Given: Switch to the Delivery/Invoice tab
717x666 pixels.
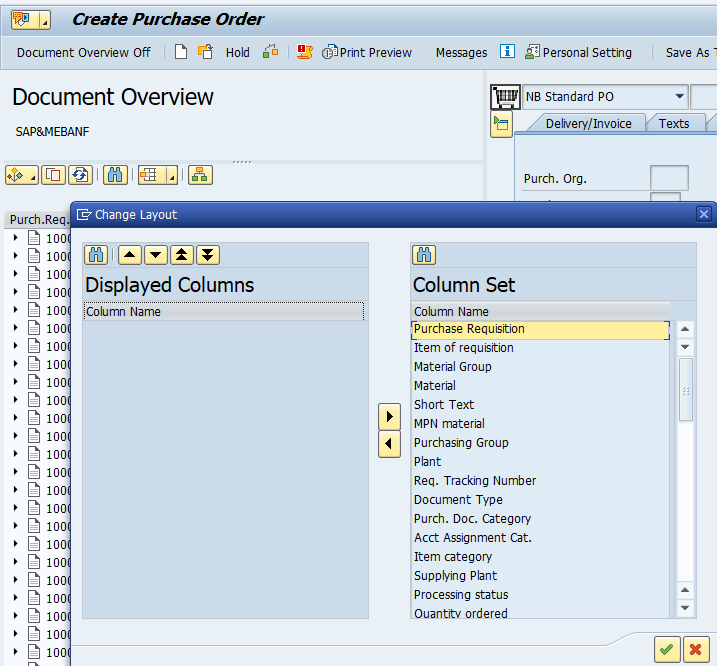Looking at the screenshot, I should point(587,123).
